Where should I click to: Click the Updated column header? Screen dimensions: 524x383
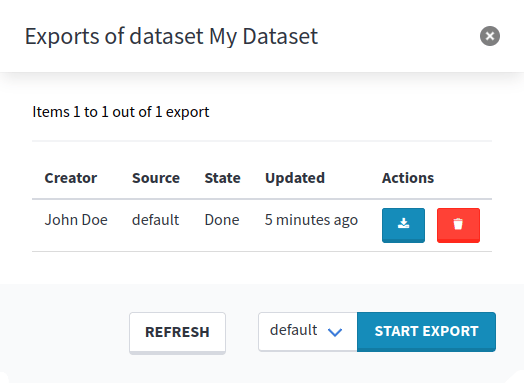coord(295,178)
